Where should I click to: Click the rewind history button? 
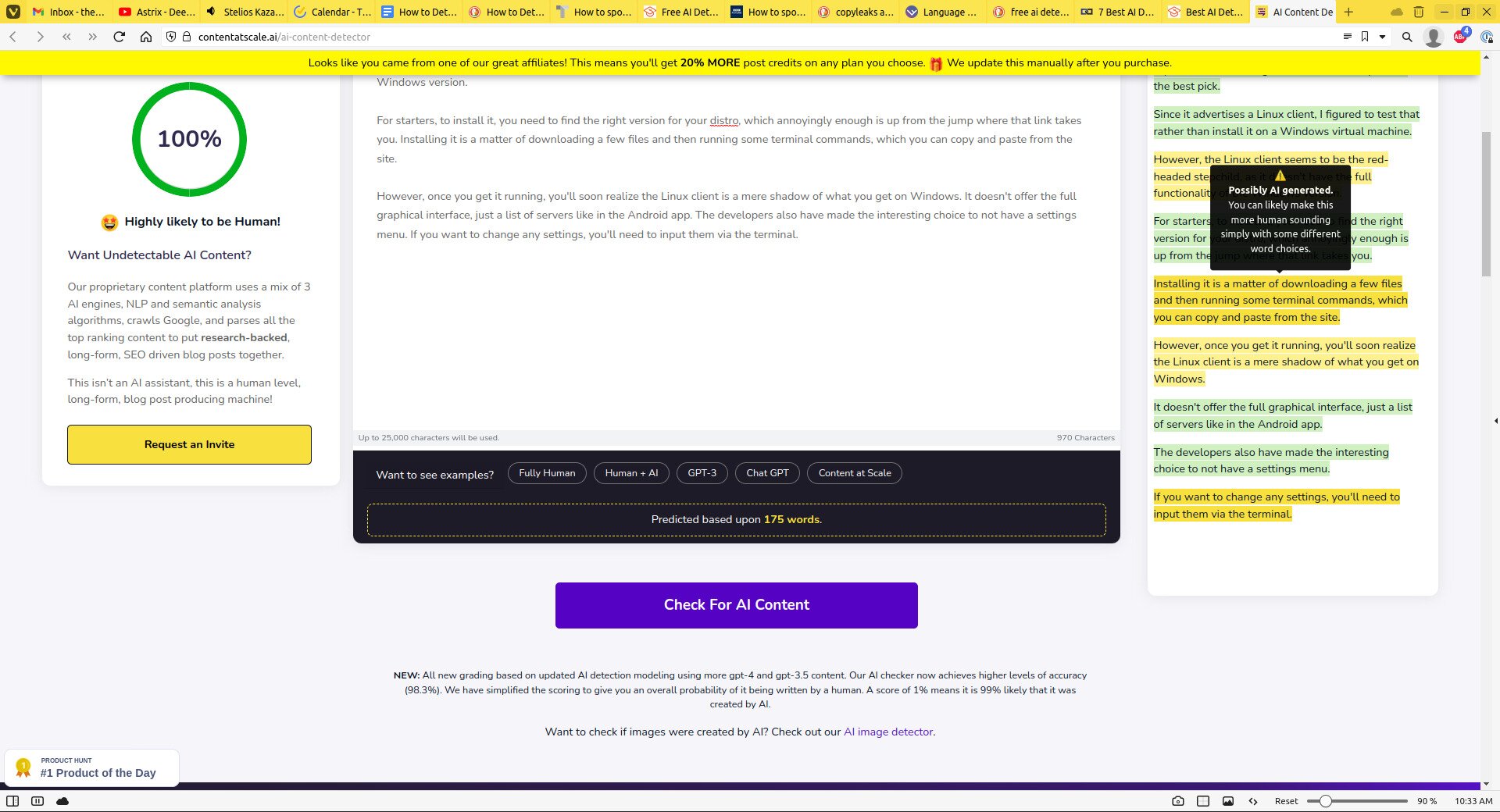(66, 37)
